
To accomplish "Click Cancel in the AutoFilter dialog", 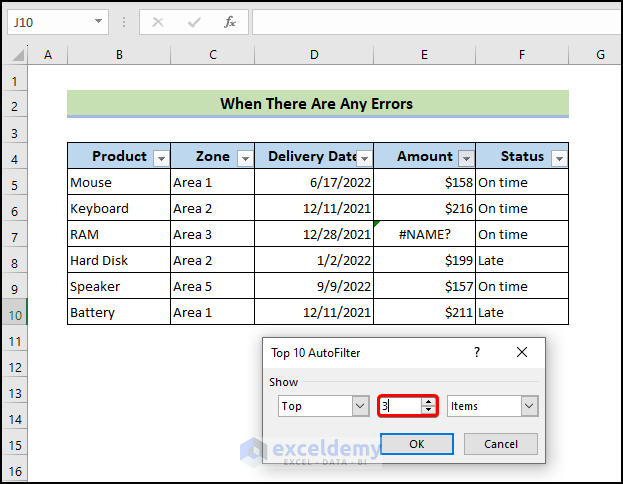I will point(501,443).
